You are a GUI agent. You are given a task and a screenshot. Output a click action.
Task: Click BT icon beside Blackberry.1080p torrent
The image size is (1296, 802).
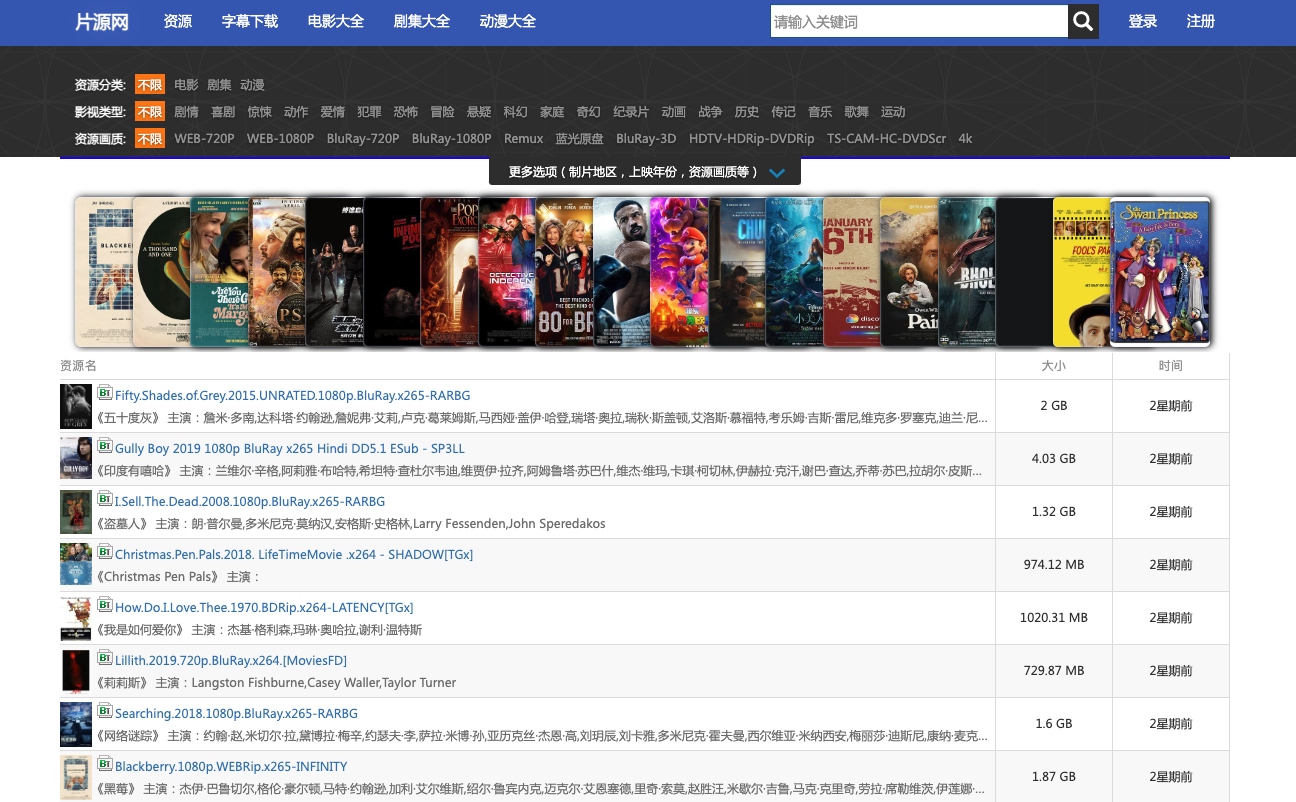(x=104, y=763)
